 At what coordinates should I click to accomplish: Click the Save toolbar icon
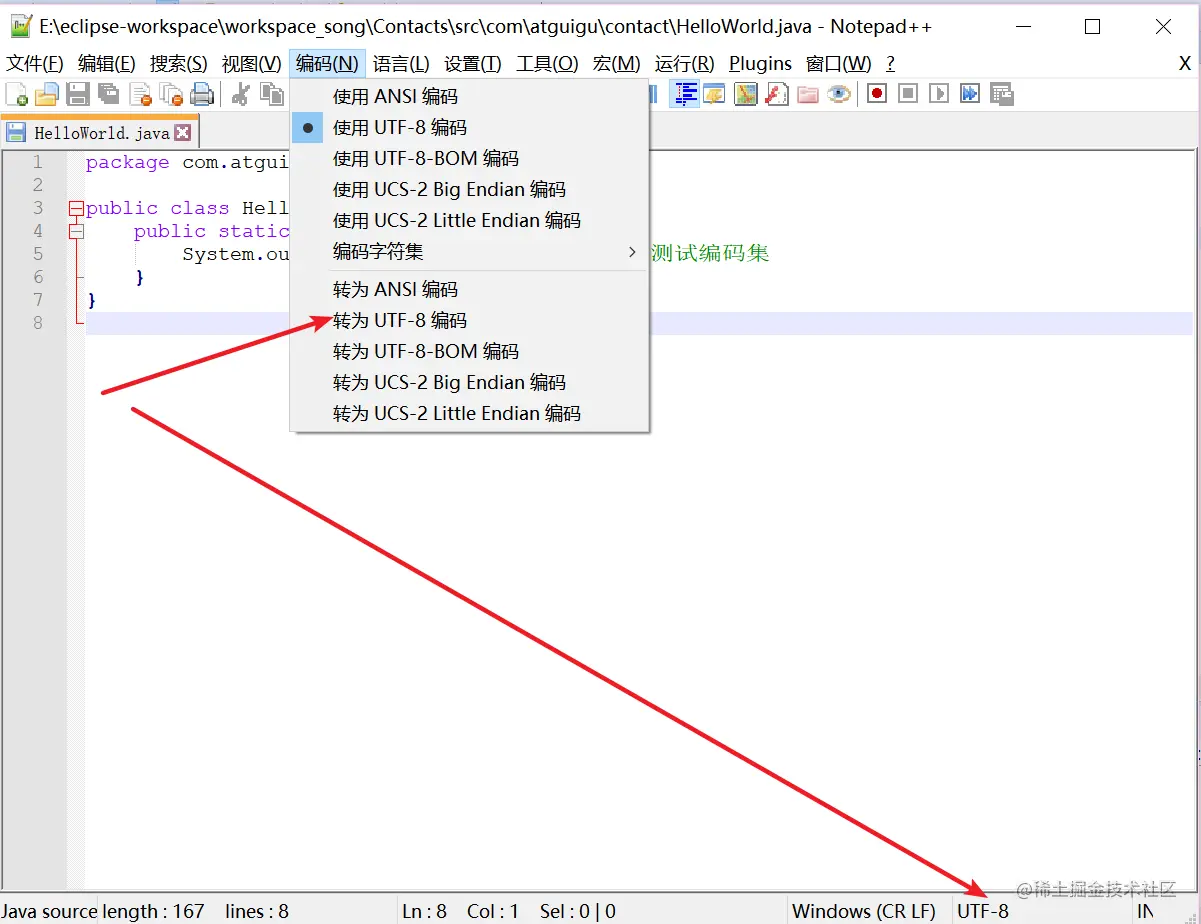pyautogui.click(x=78, y=94)
